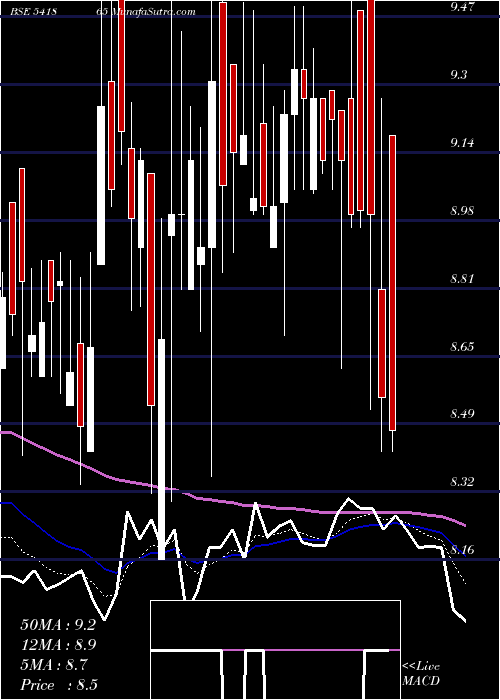Click the 9.3 price axis label
The height and width of the screenshot is (700, 500).
[x=459, y=75]
